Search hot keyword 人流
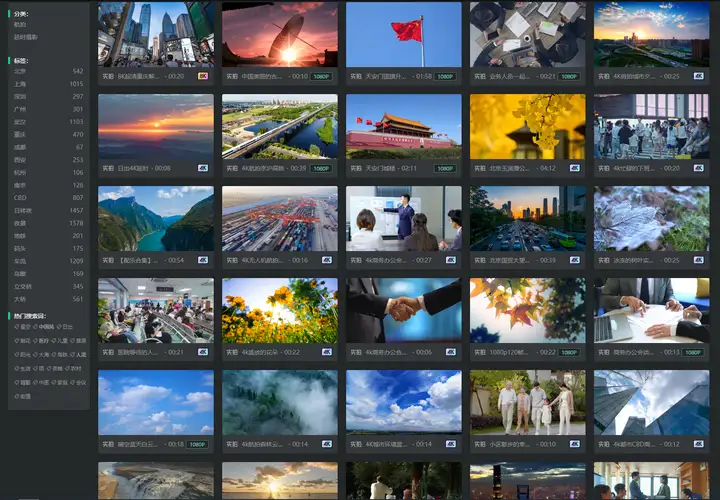Image resolution: width=720 pixels, height=500 pixels. coord(79,354)
